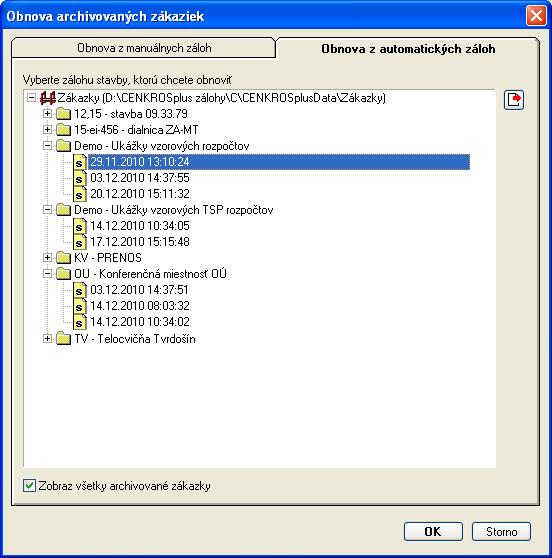552x558 pixels.
Task: Select Demo - Ukážky vzorových rozpočtov label
Action: pyautogui.click(x=162, y=146)
